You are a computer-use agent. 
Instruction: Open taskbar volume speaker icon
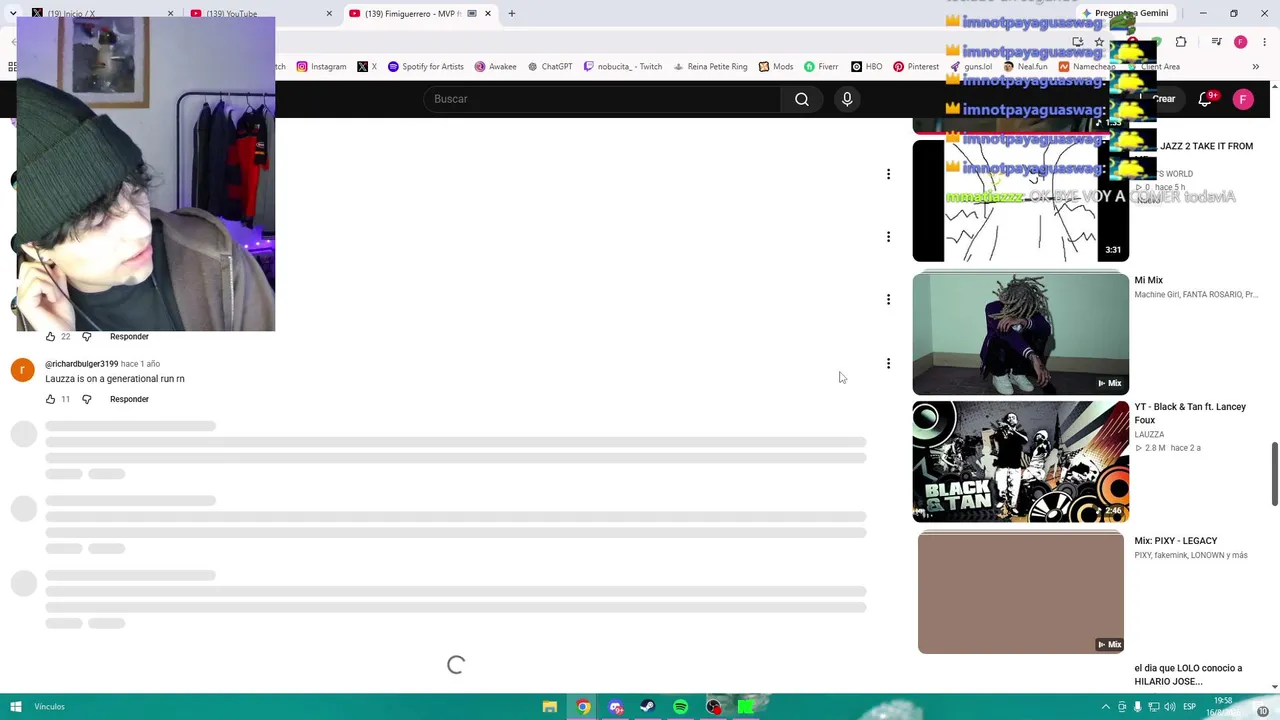[1169, 707]
